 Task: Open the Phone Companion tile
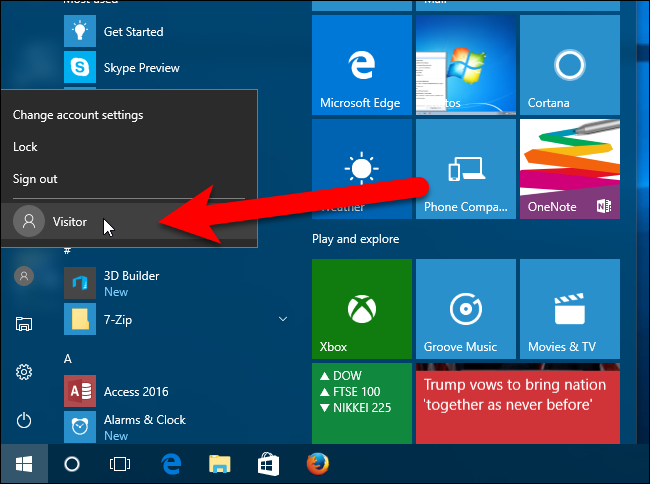(466, 169)
